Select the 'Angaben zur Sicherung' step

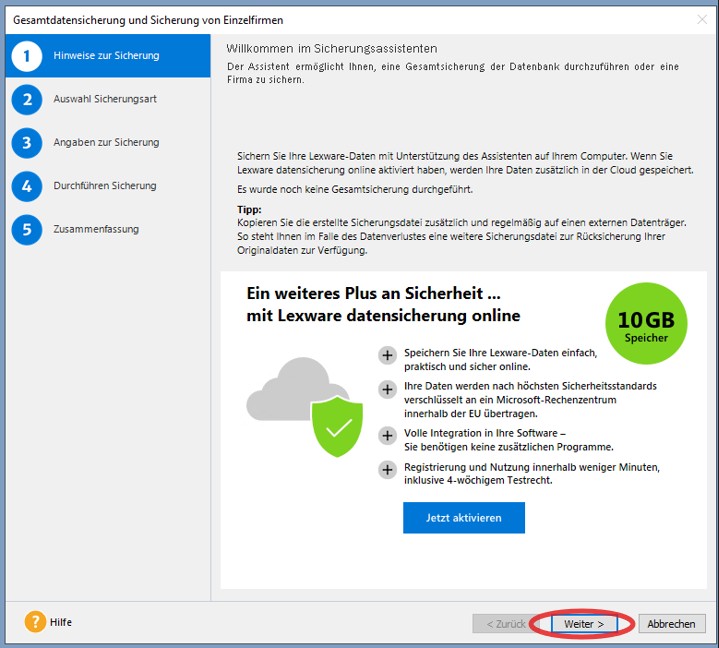coord(108,143)
